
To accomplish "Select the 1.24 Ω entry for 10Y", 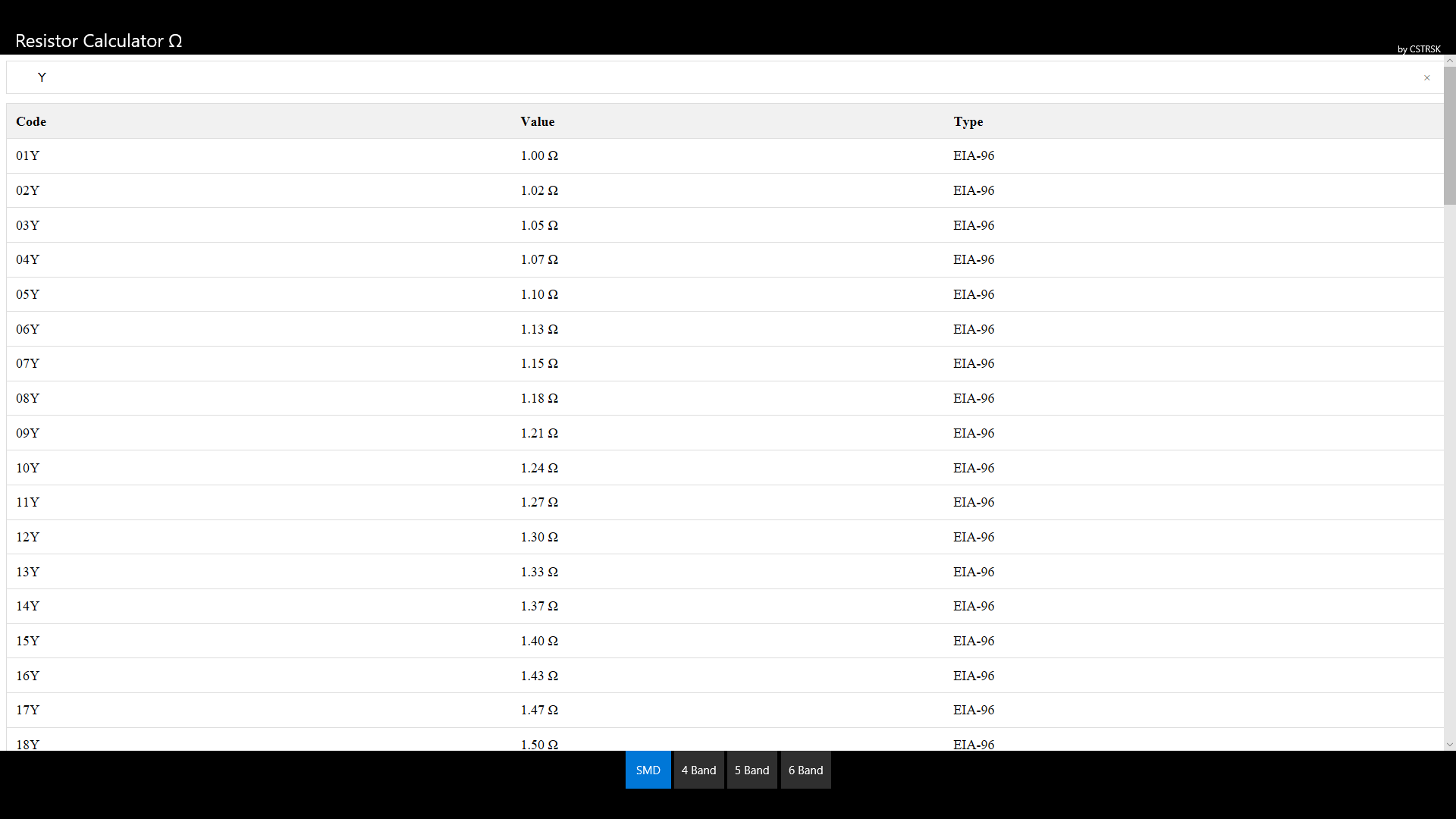I will tap(538, 468).
